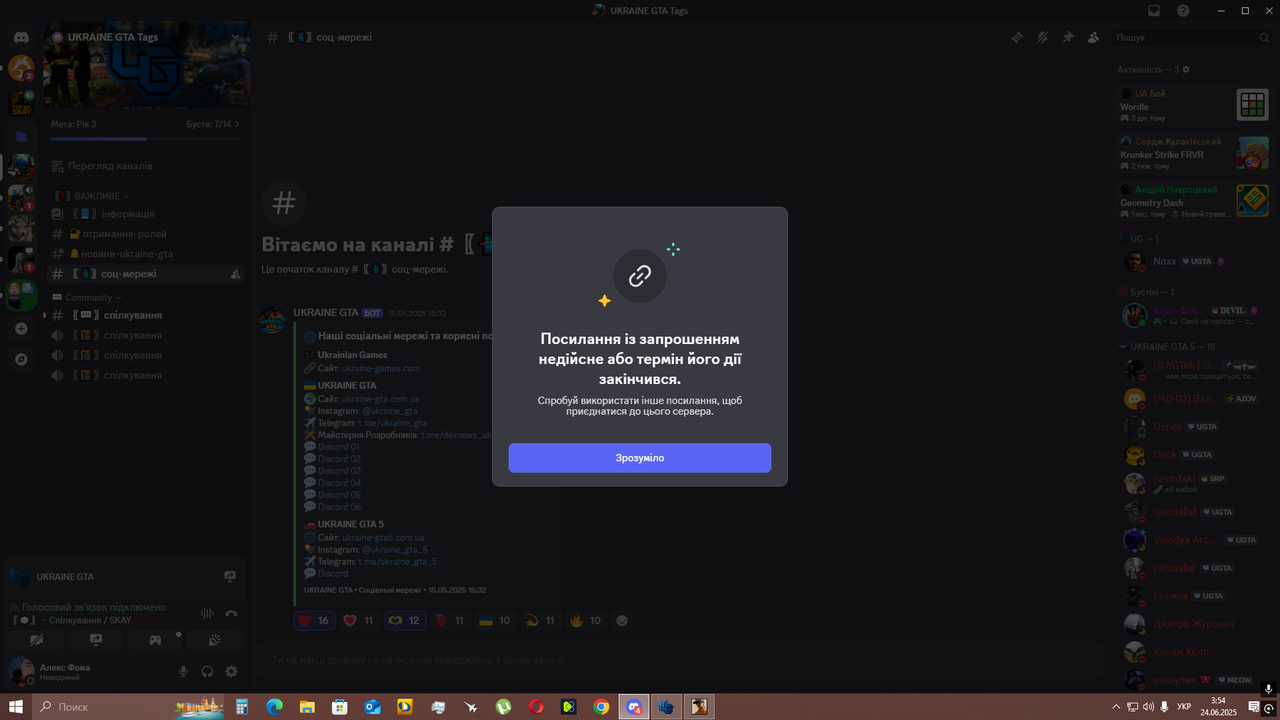
Task: Collapse the Community channel category
Action: (x=87, y=298)
